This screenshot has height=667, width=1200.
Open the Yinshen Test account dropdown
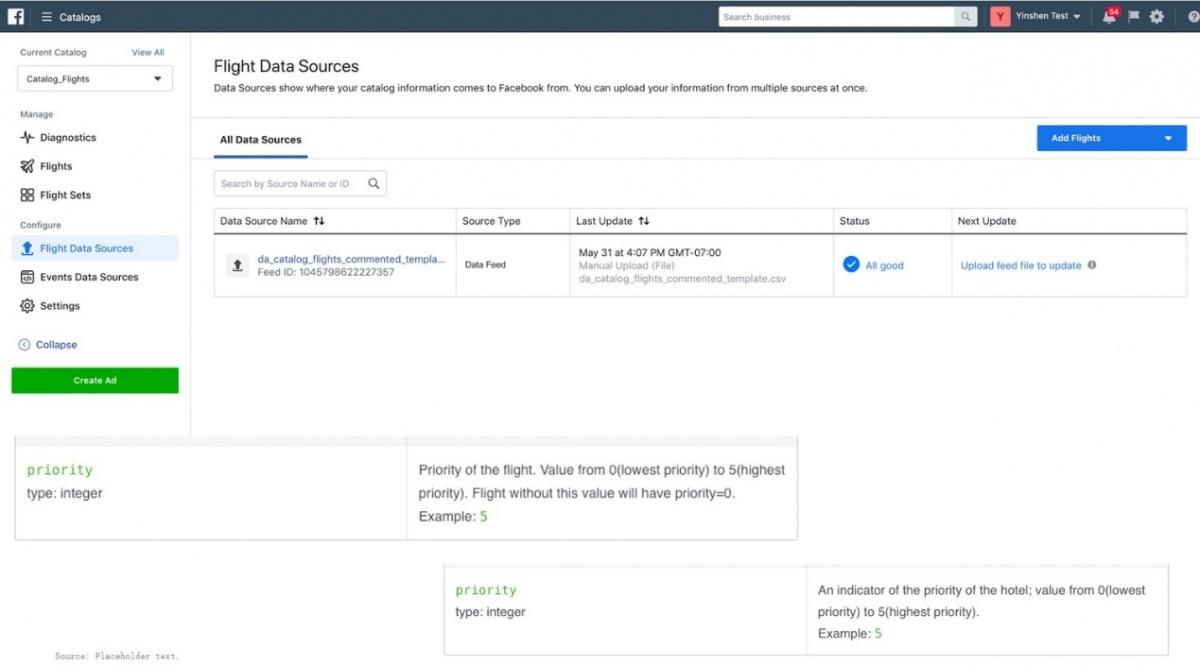(x=1048, y=17)
